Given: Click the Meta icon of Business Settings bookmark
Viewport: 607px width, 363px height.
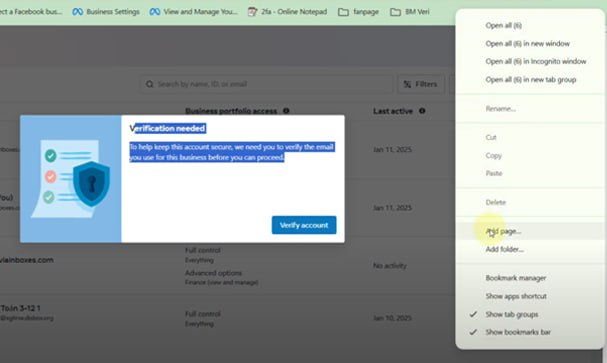Looking at the screenshot, I should pos(77,12).
